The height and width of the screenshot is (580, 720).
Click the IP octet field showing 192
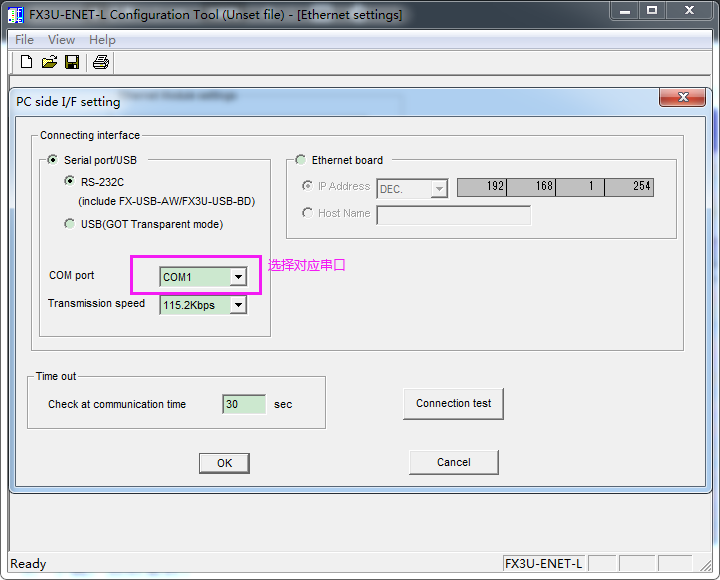tap(482, 187)
